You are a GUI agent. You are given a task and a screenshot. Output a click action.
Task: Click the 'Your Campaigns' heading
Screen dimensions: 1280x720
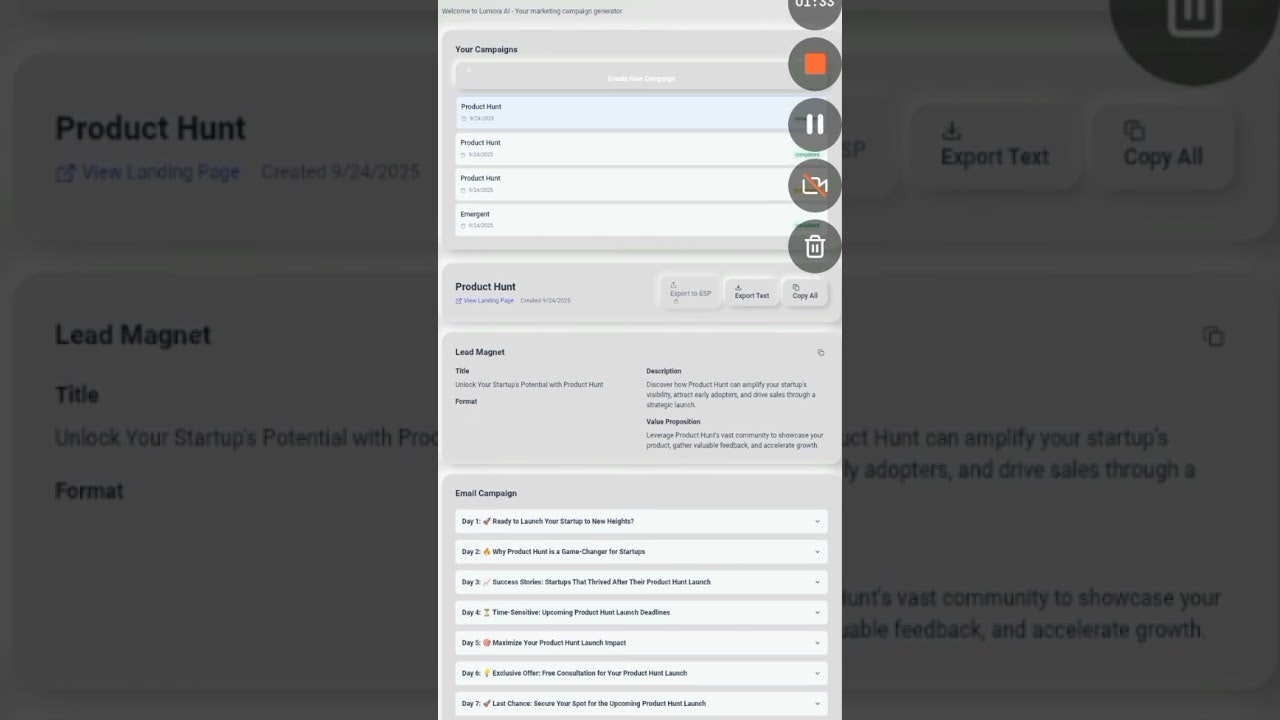point(486,49)
